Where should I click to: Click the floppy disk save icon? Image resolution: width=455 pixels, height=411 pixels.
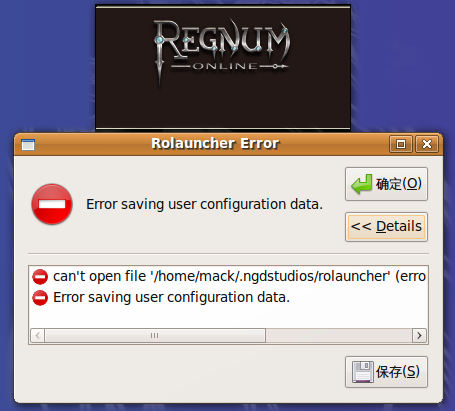point(363,372)
